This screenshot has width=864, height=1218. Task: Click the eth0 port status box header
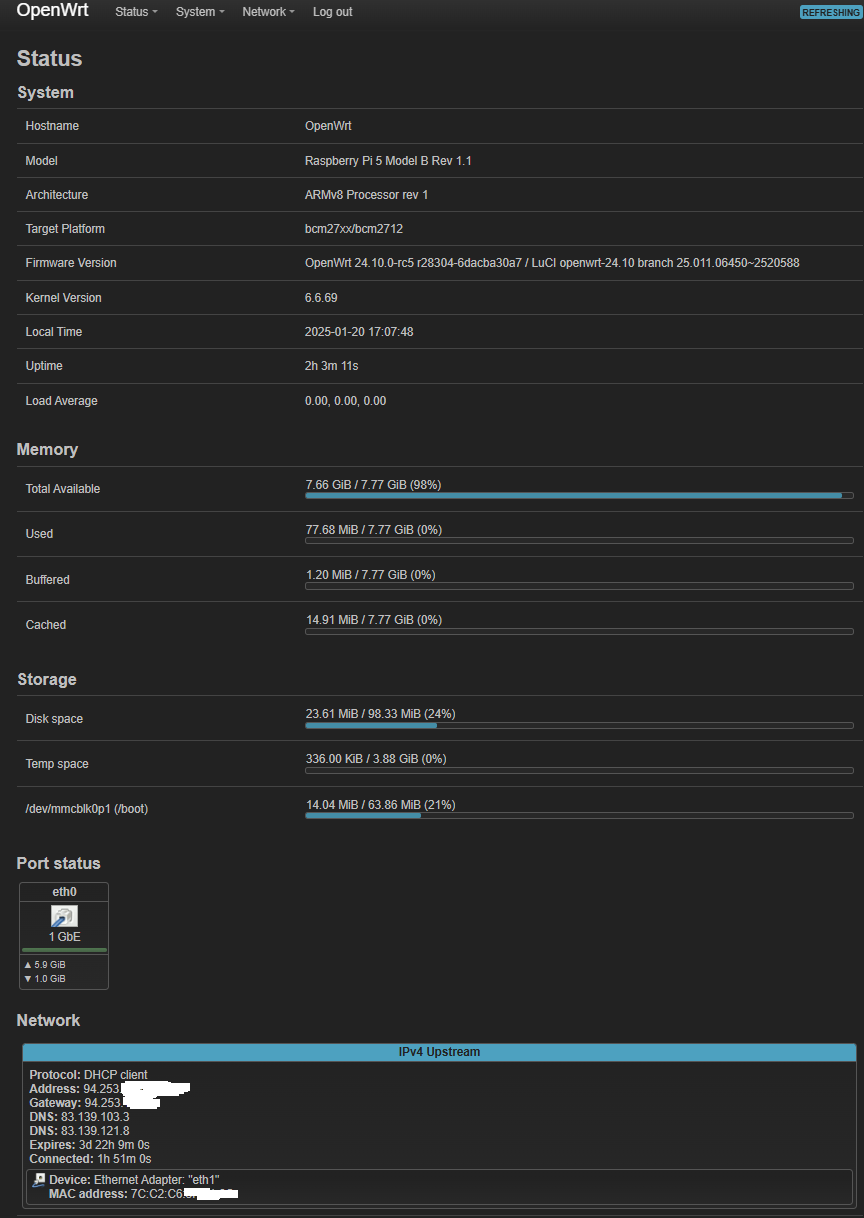tap(64, 891)
